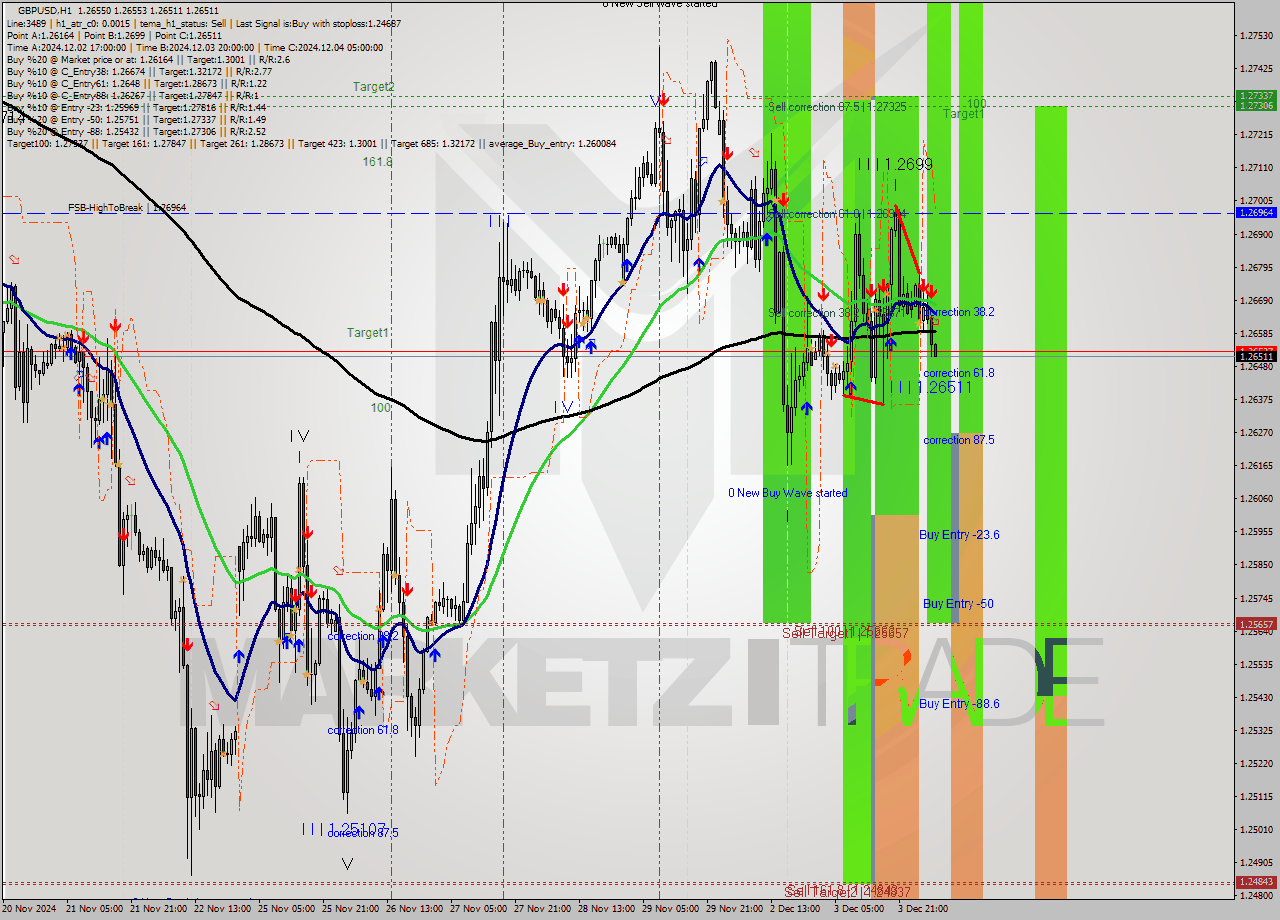1280x920 pixels.
Task: Click the 1.26795 price axis value
Action: [x=1255, y=267]
